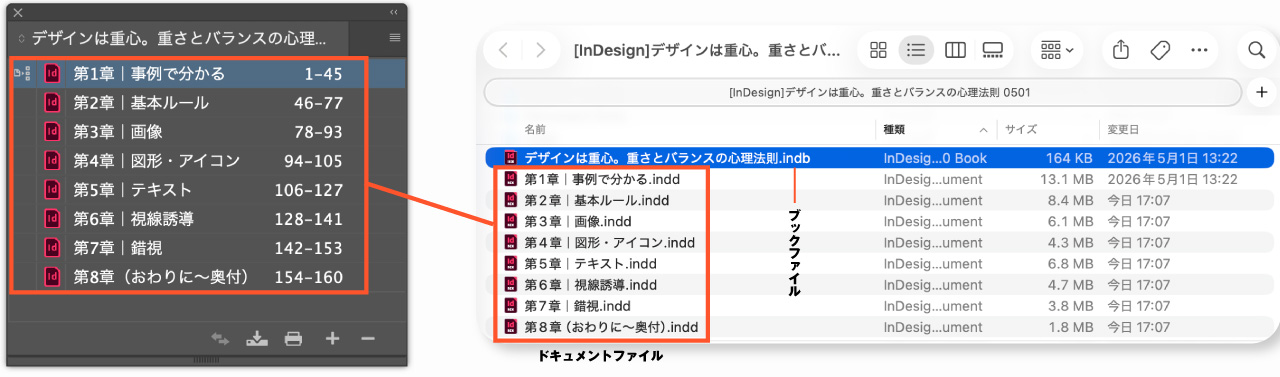Print the book from Book panel
The width and height of the screenshot is (1280, 377).
tap(294, 339)
